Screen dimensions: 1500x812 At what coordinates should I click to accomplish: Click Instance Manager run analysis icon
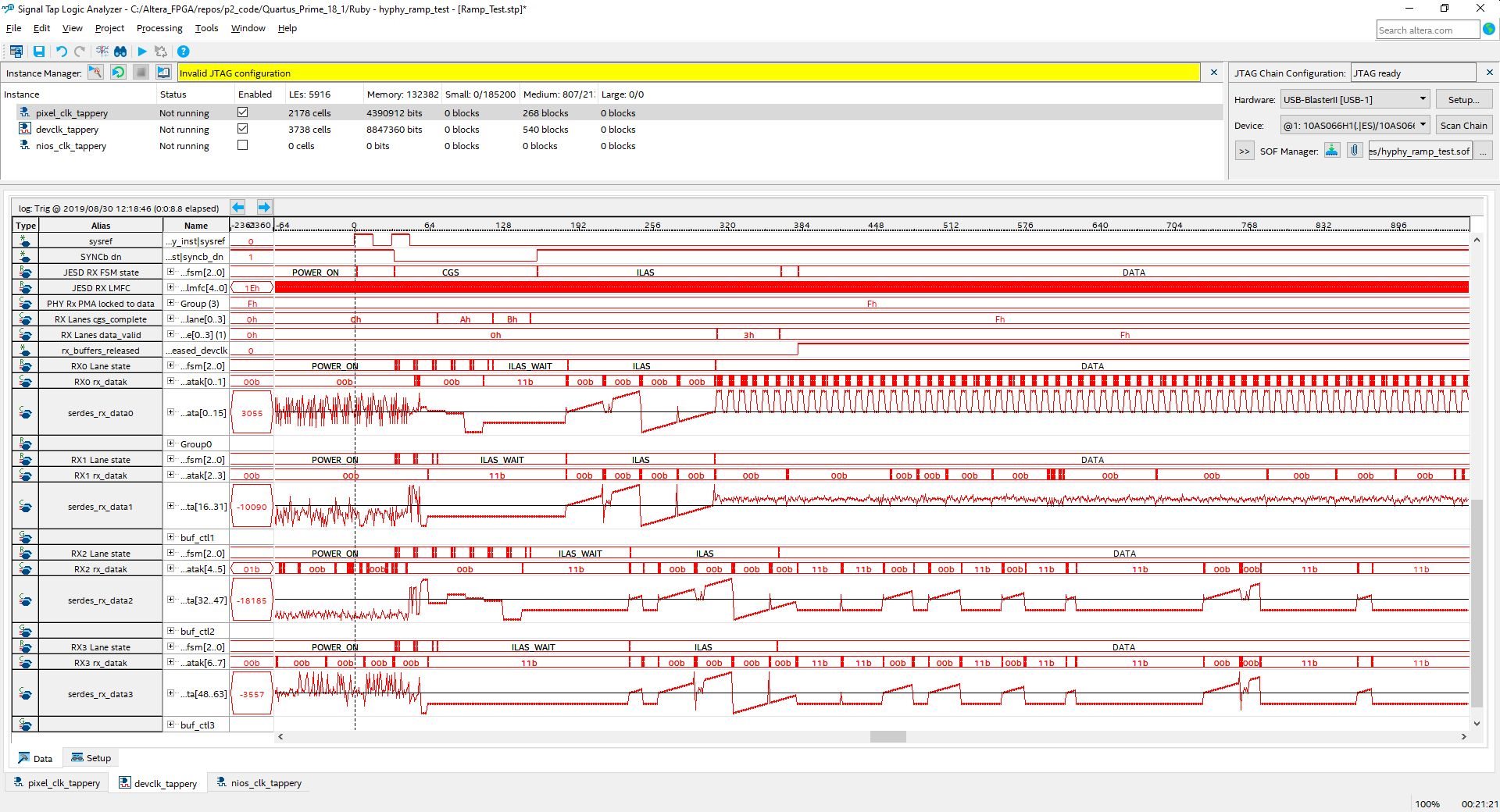coord(95,73)
